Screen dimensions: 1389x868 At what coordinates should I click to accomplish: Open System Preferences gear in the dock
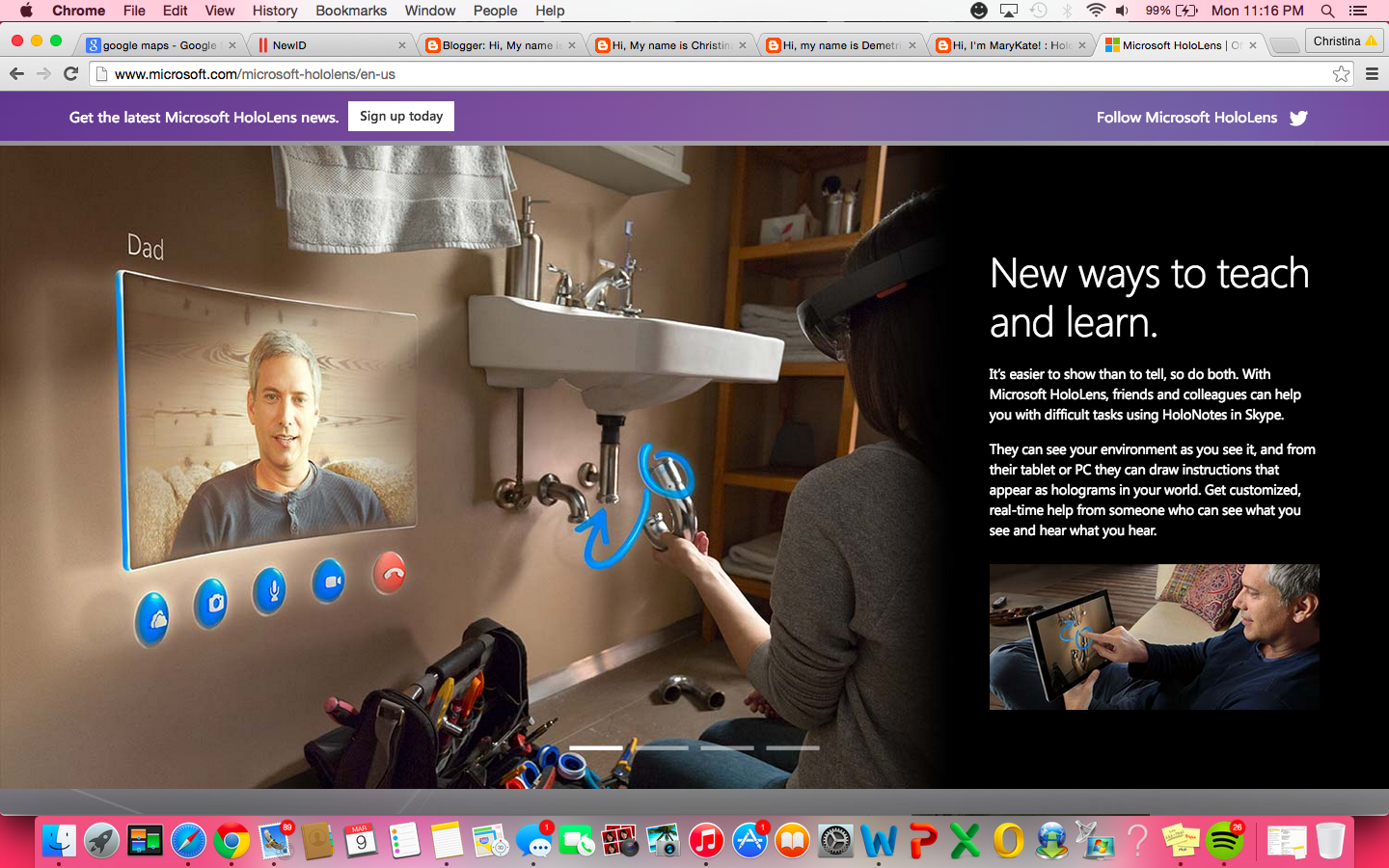point(835,841)
